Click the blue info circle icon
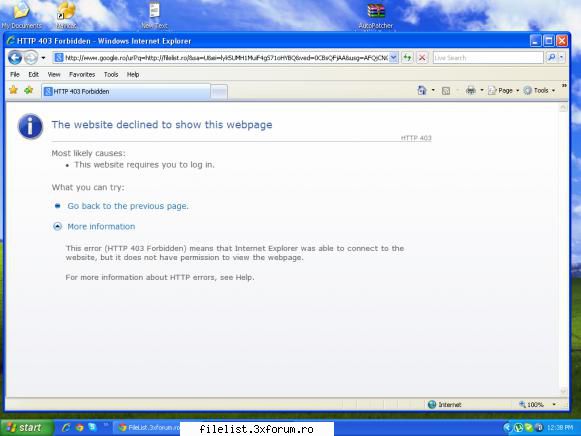The width and height of the screenshot is (581, 436). (x=30, y=126)
